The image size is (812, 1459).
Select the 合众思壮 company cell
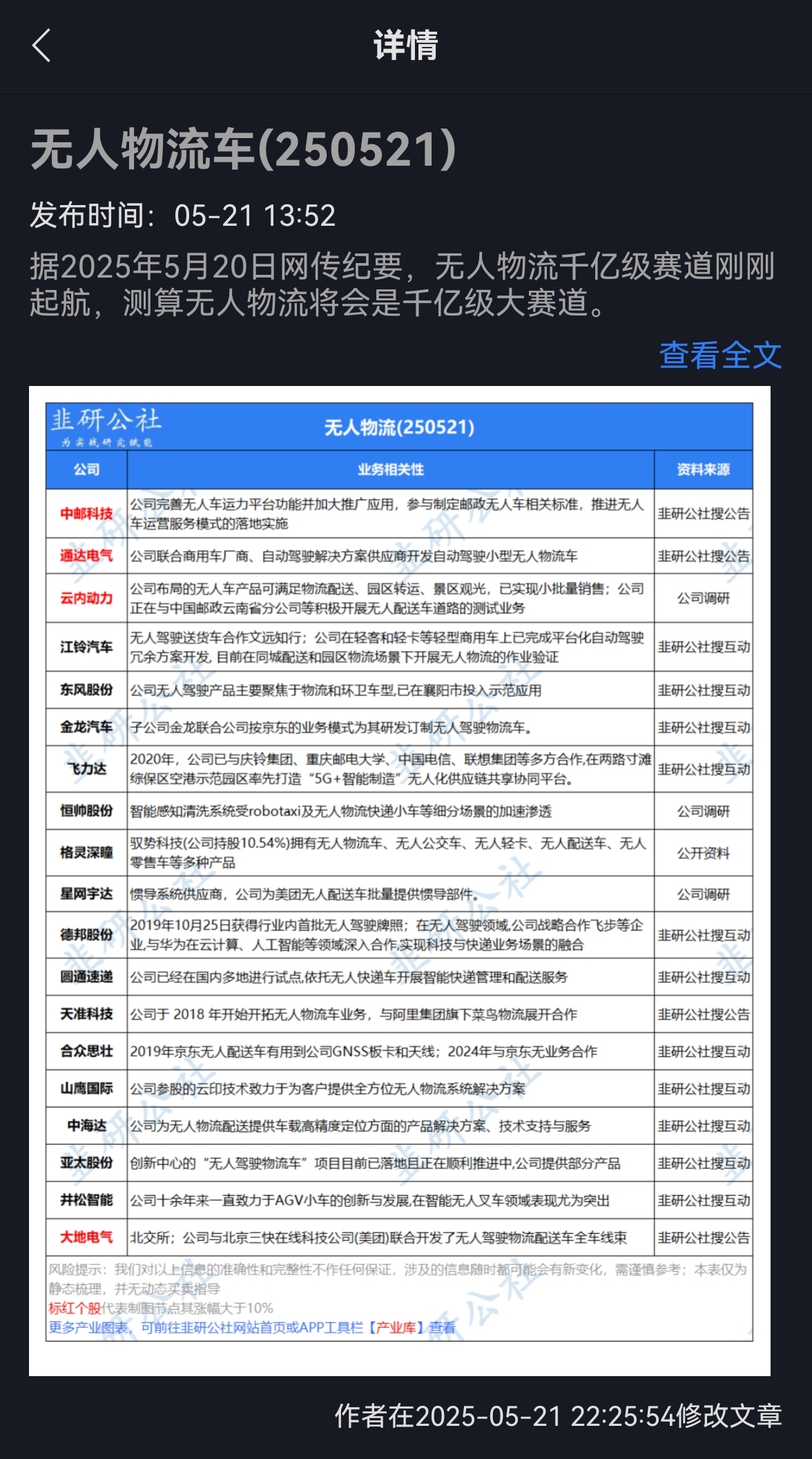tap(86, 1052)
